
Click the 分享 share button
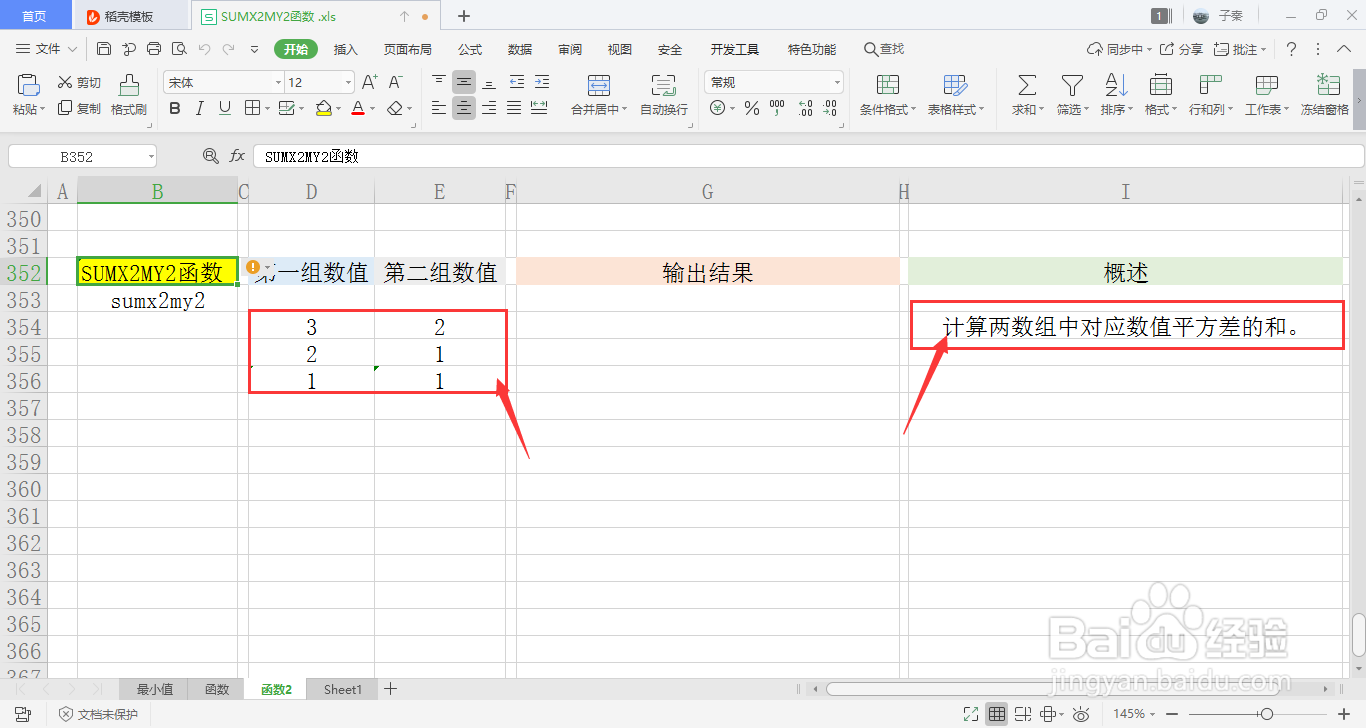point(1182,49)
